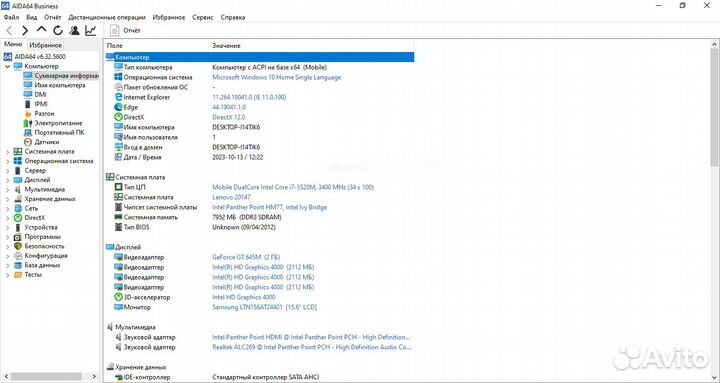The width and height of the screenshot is (720, 383).
Task: Go back with the left arrow toolbar button
Action: pos(9,31)
